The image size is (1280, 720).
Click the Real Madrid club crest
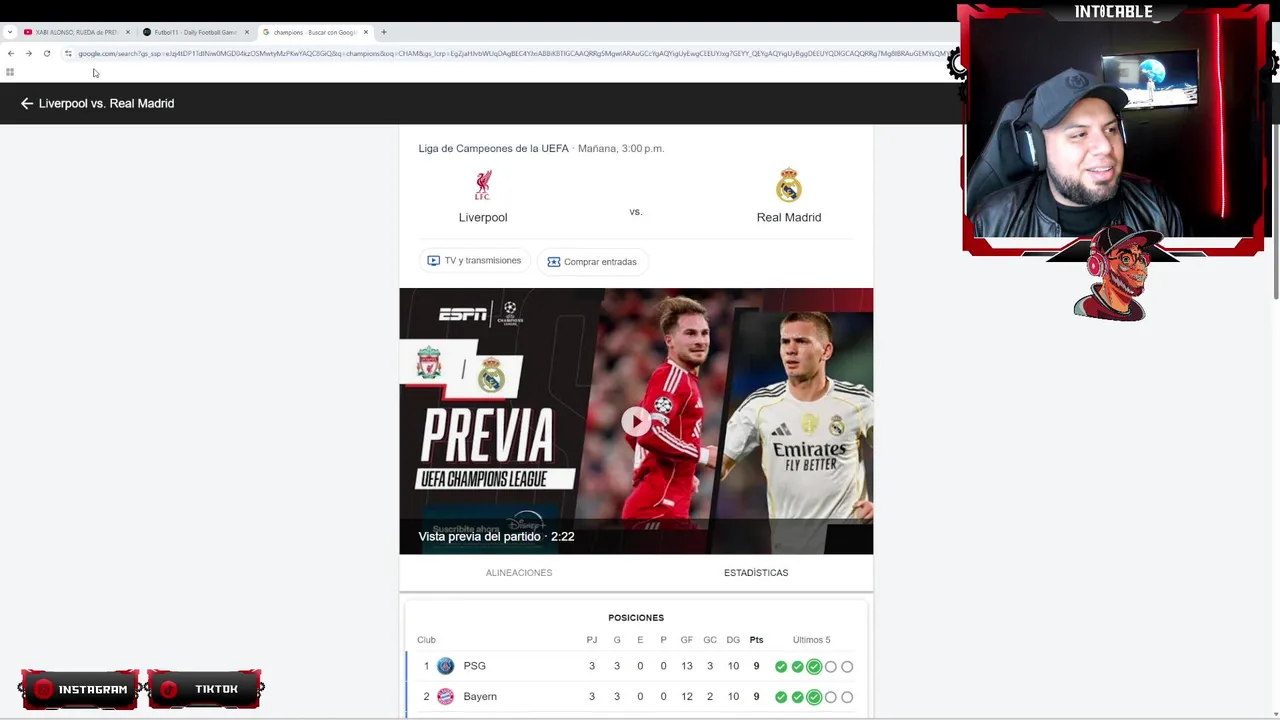pyautogui.click(x=789, y=185)
